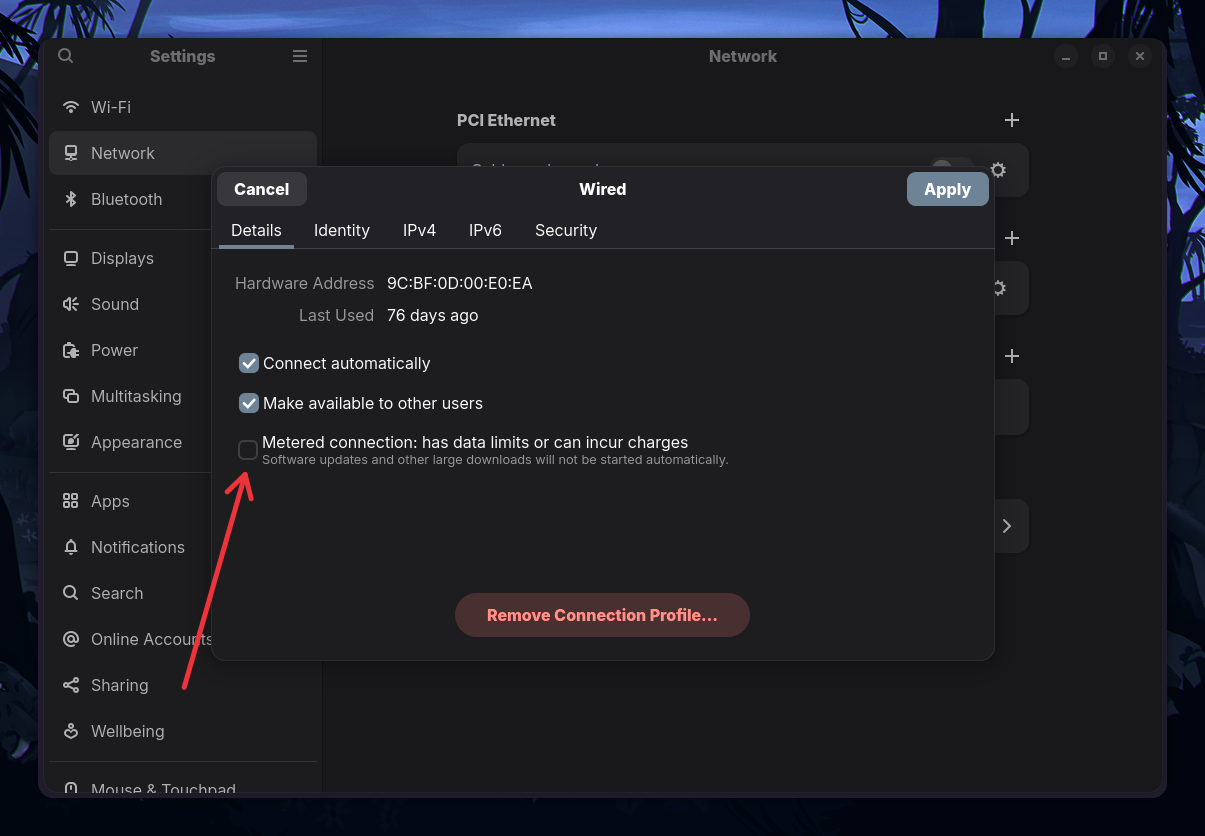
Task: Disable Make available to other users
Action: point(248,403)
